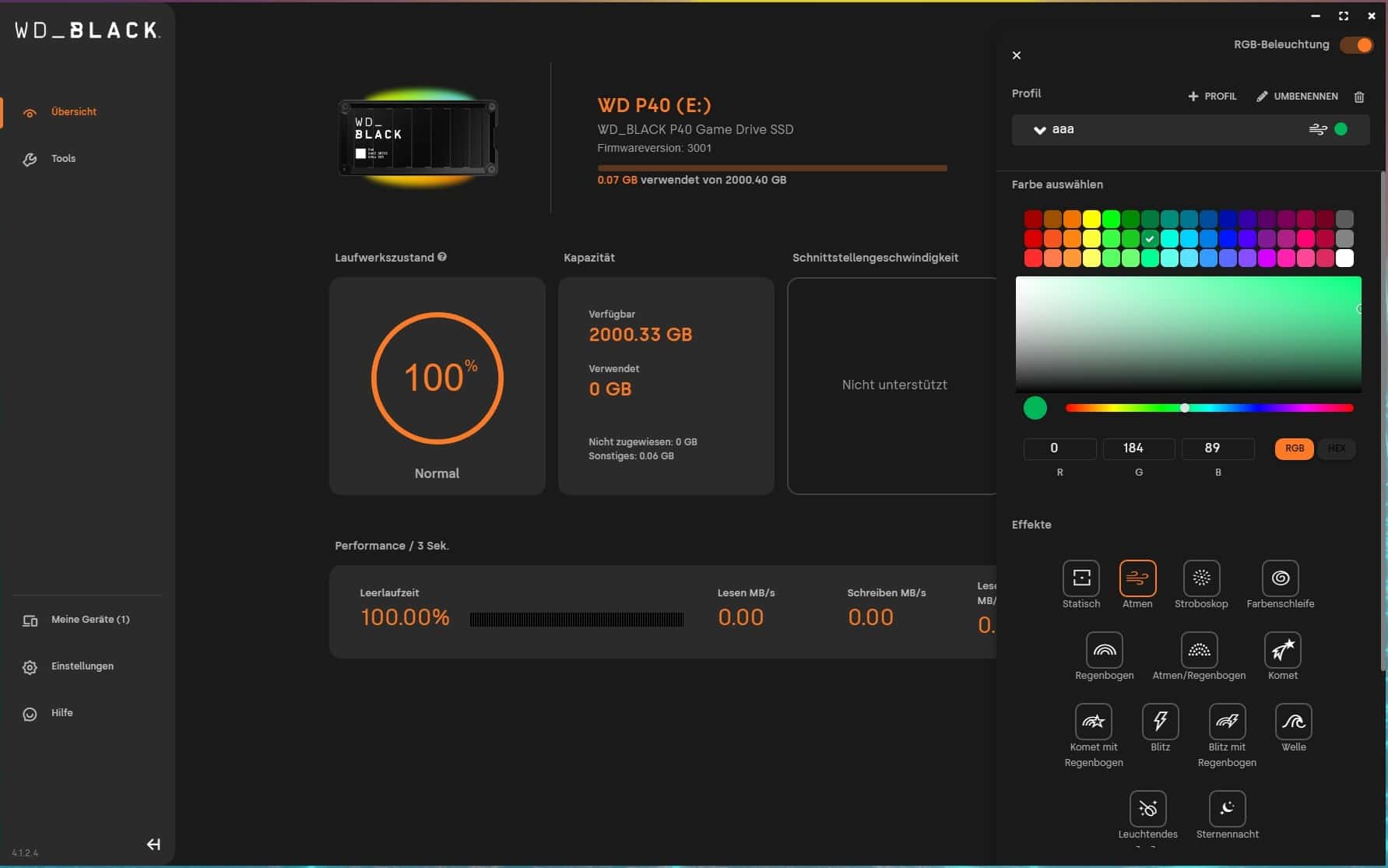The image size is (1388, 868).
Task: Pick the Regenbogen effect icon
Action: tap(1104, 650)
